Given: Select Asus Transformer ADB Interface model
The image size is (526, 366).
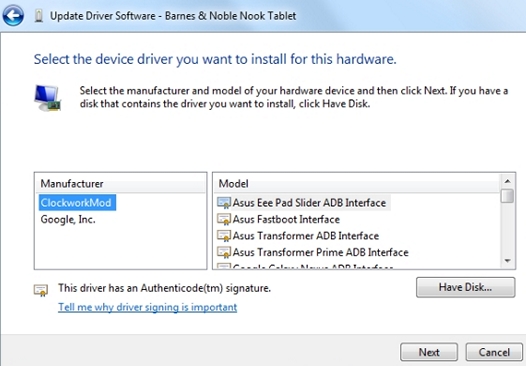Looking at the screenshot, I should click(x=306, y=236).
